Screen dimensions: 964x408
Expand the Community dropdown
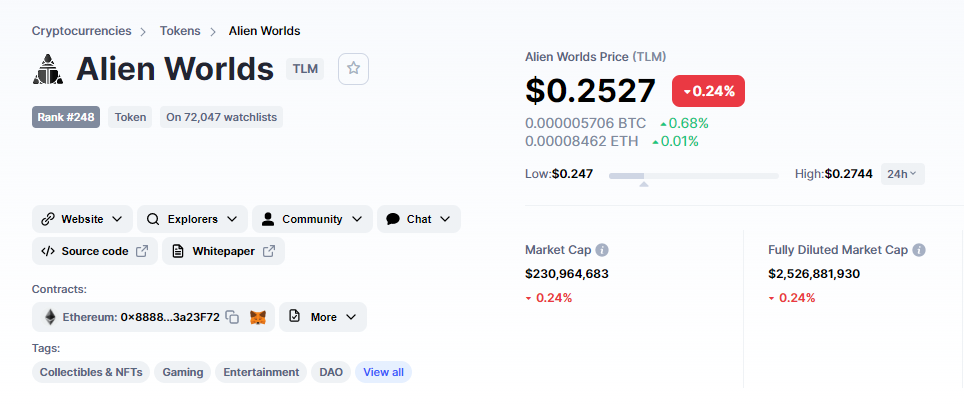(x=312, y=219)
